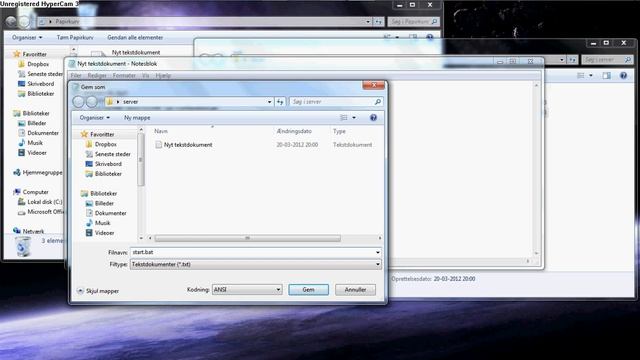The image size is (640, 360).
Task: Click Annuller to cancel saving
Action: coord(355,290)
